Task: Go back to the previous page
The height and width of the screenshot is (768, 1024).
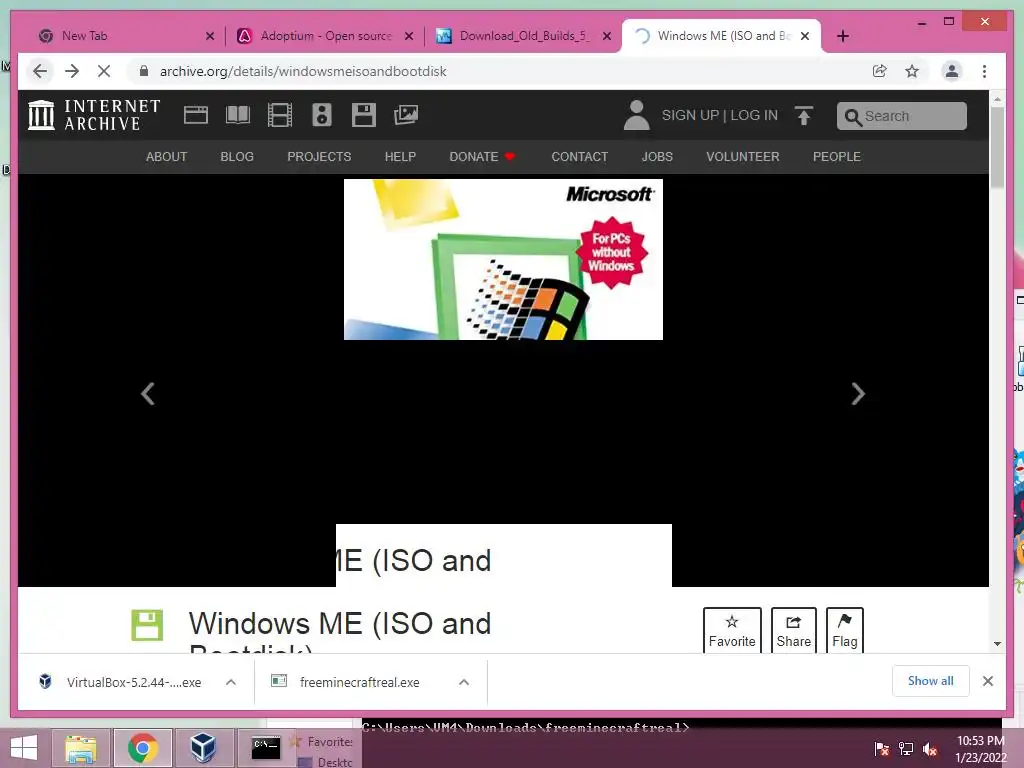Action: 40,71
